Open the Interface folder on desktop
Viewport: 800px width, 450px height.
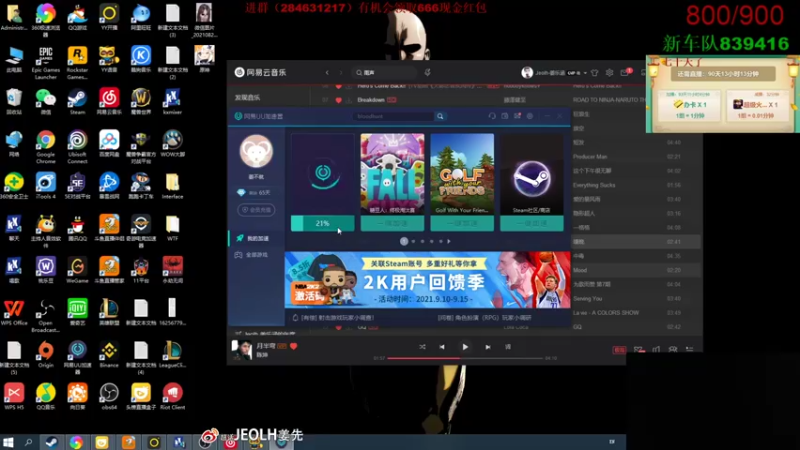coord(172,186)
